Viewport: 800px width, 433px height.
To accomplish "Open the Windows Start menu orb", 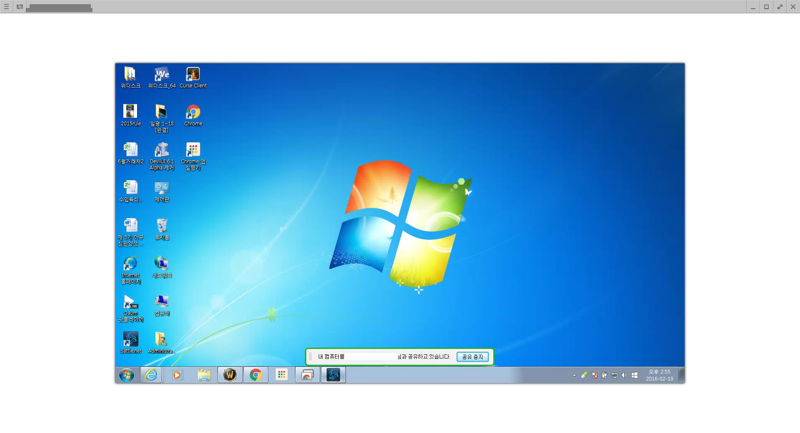I will pyautogui.click(x=127, y=375).
